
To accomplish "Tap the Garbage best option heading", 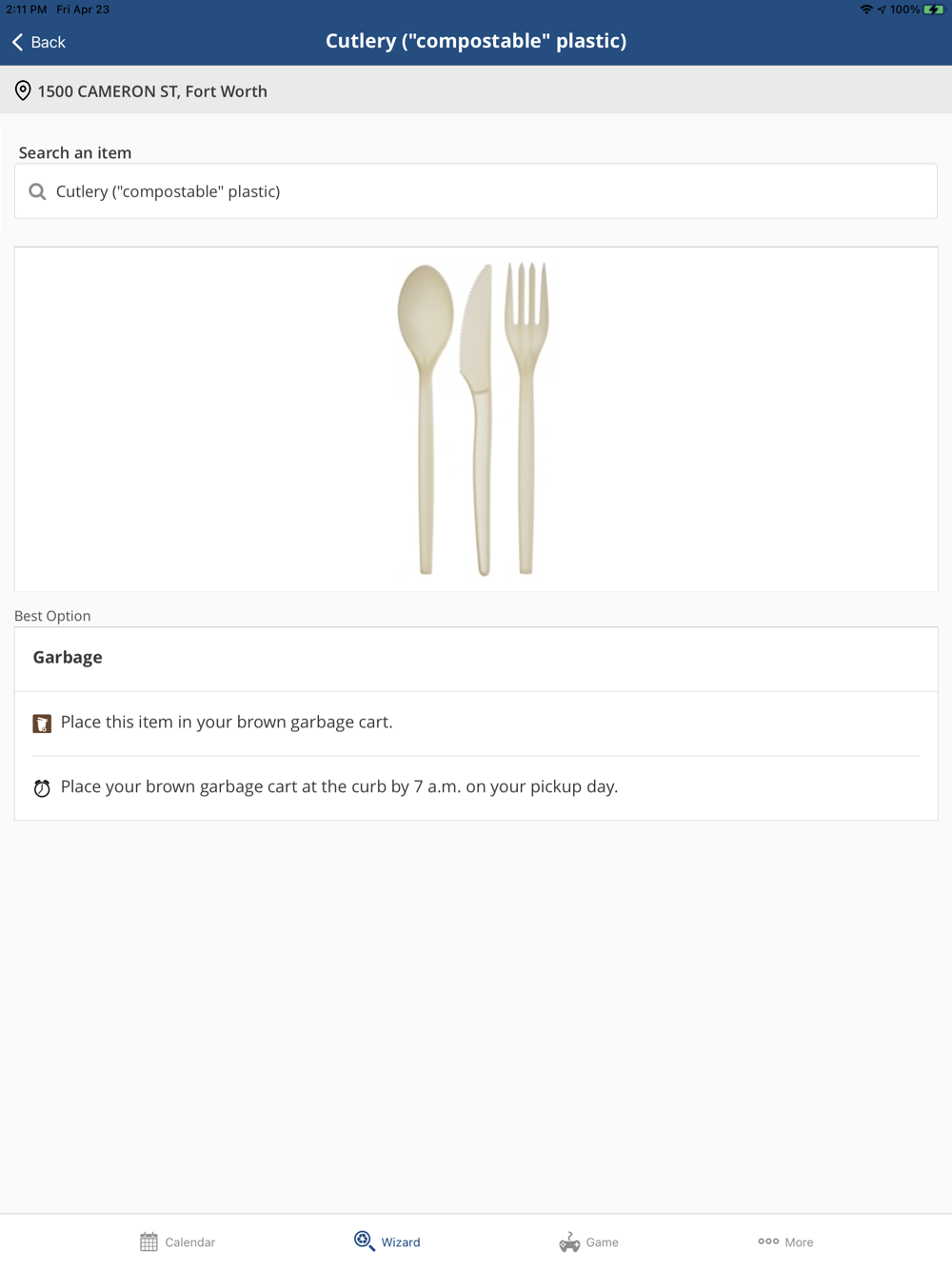I will [x=68, y=657].
